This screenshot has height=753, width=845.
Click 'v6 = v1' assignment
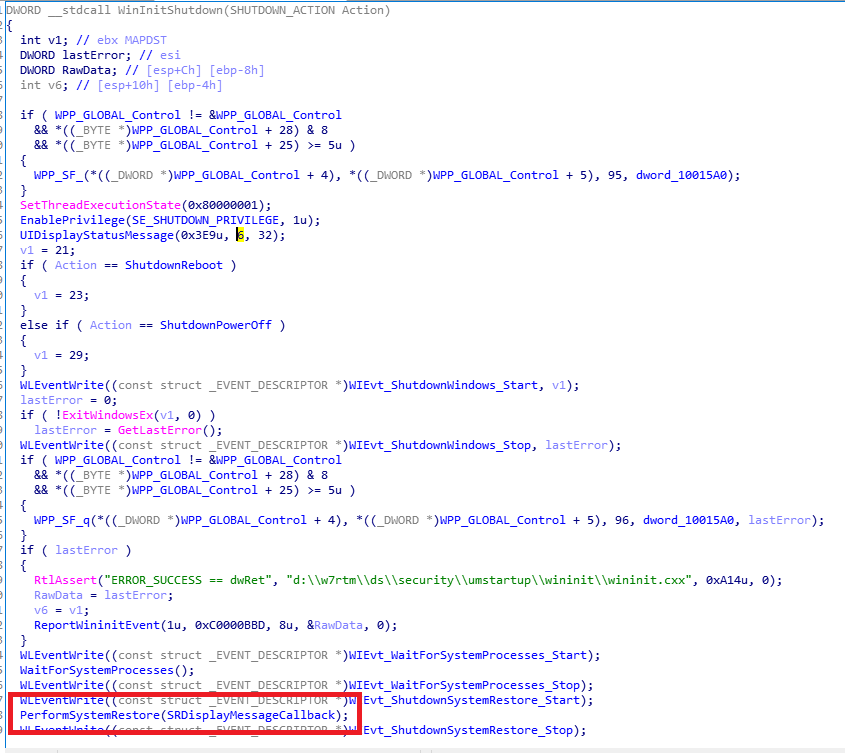point(61,611)
